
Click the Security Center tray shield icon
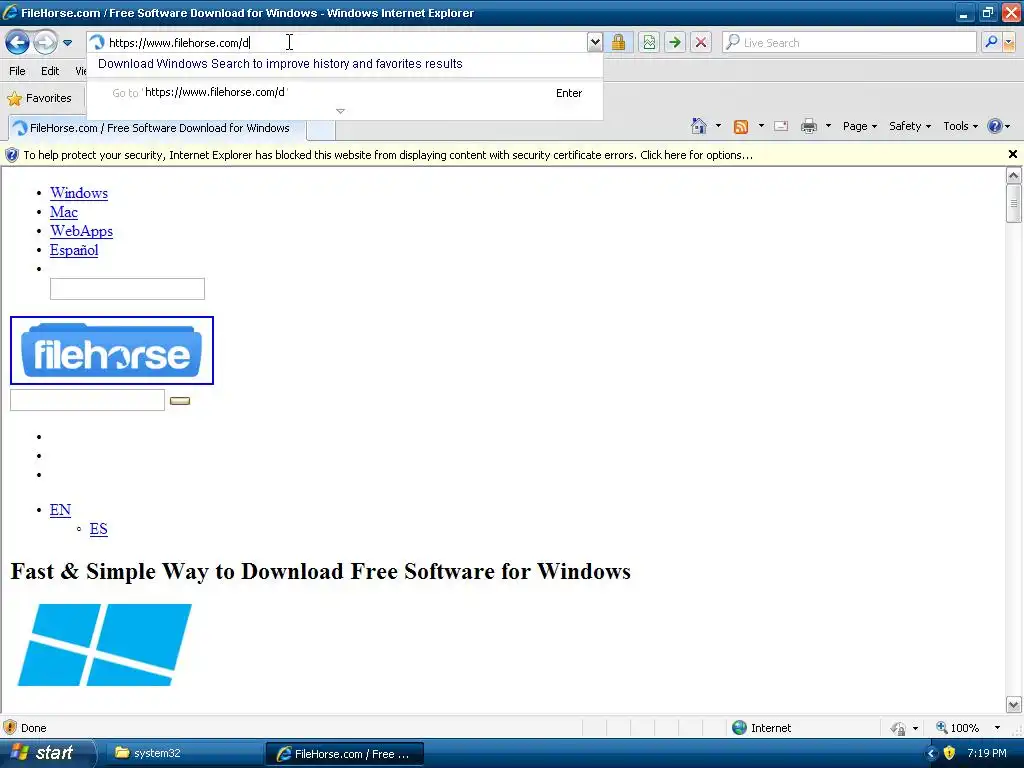click(x=950, y=753)
